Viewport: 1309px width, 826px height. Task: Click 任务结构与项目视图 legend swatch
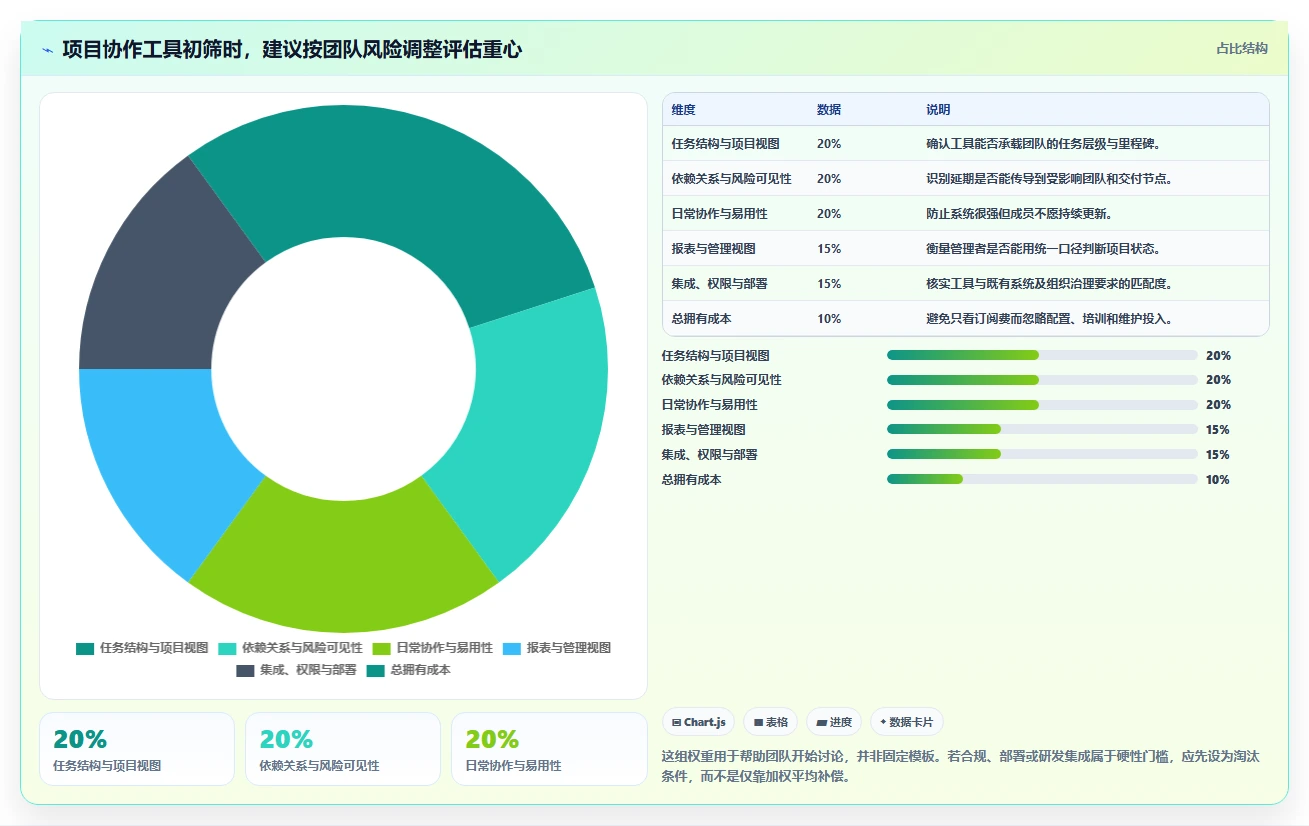[85, 648]
